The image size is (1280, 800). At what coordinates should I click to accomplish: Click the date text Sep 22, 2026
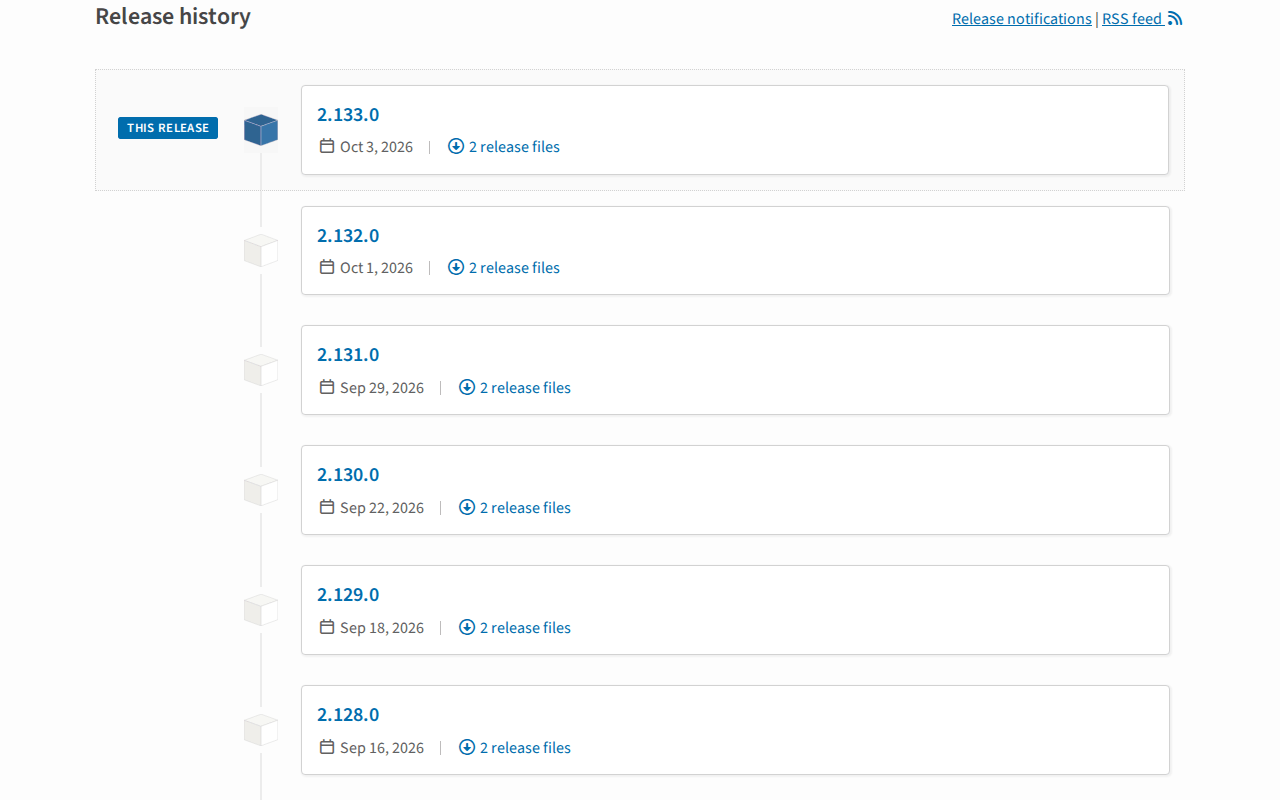tap(382, 508)
